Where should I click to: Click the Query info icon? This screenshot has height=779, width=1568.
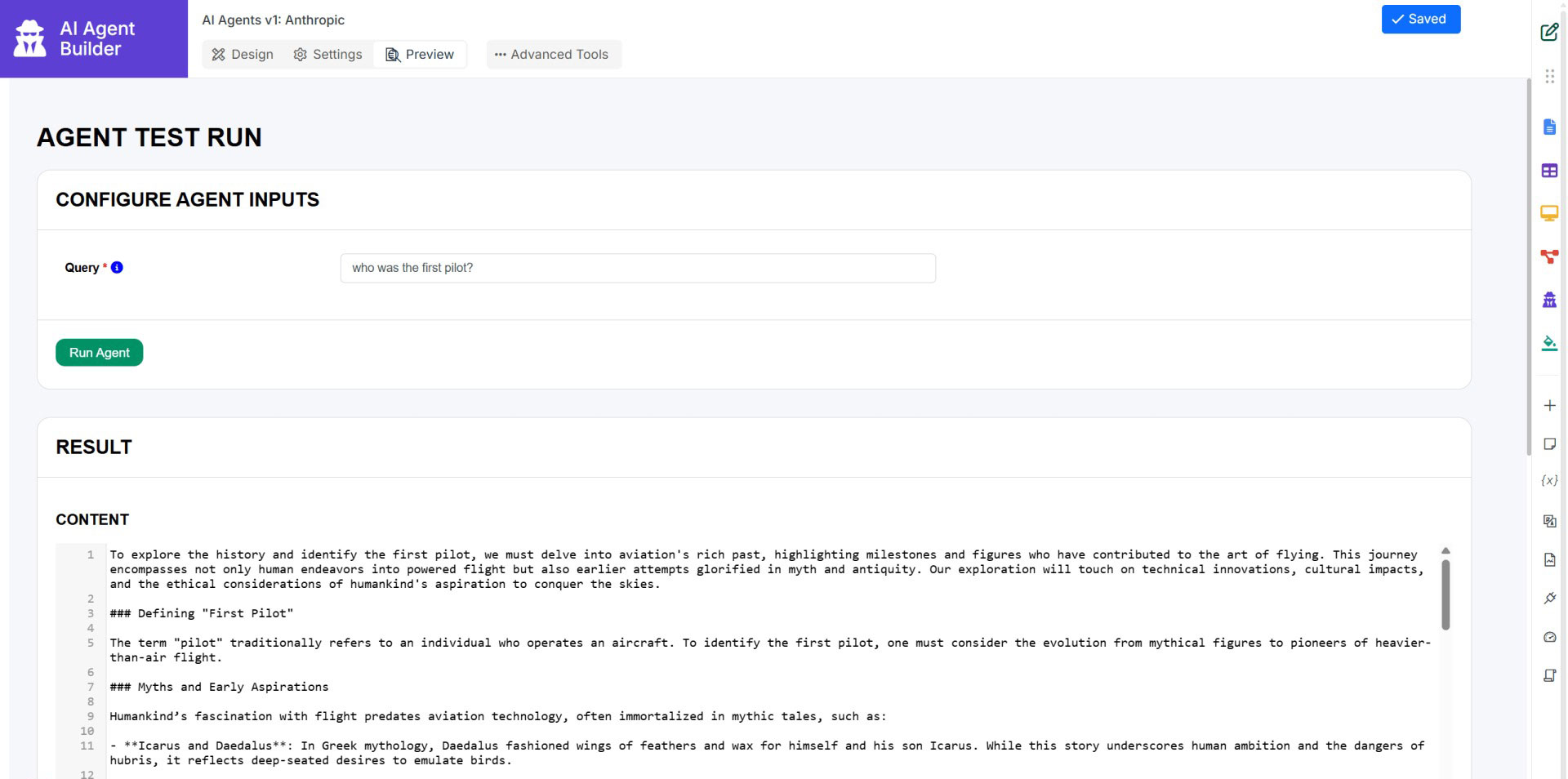tap(117, 267)
